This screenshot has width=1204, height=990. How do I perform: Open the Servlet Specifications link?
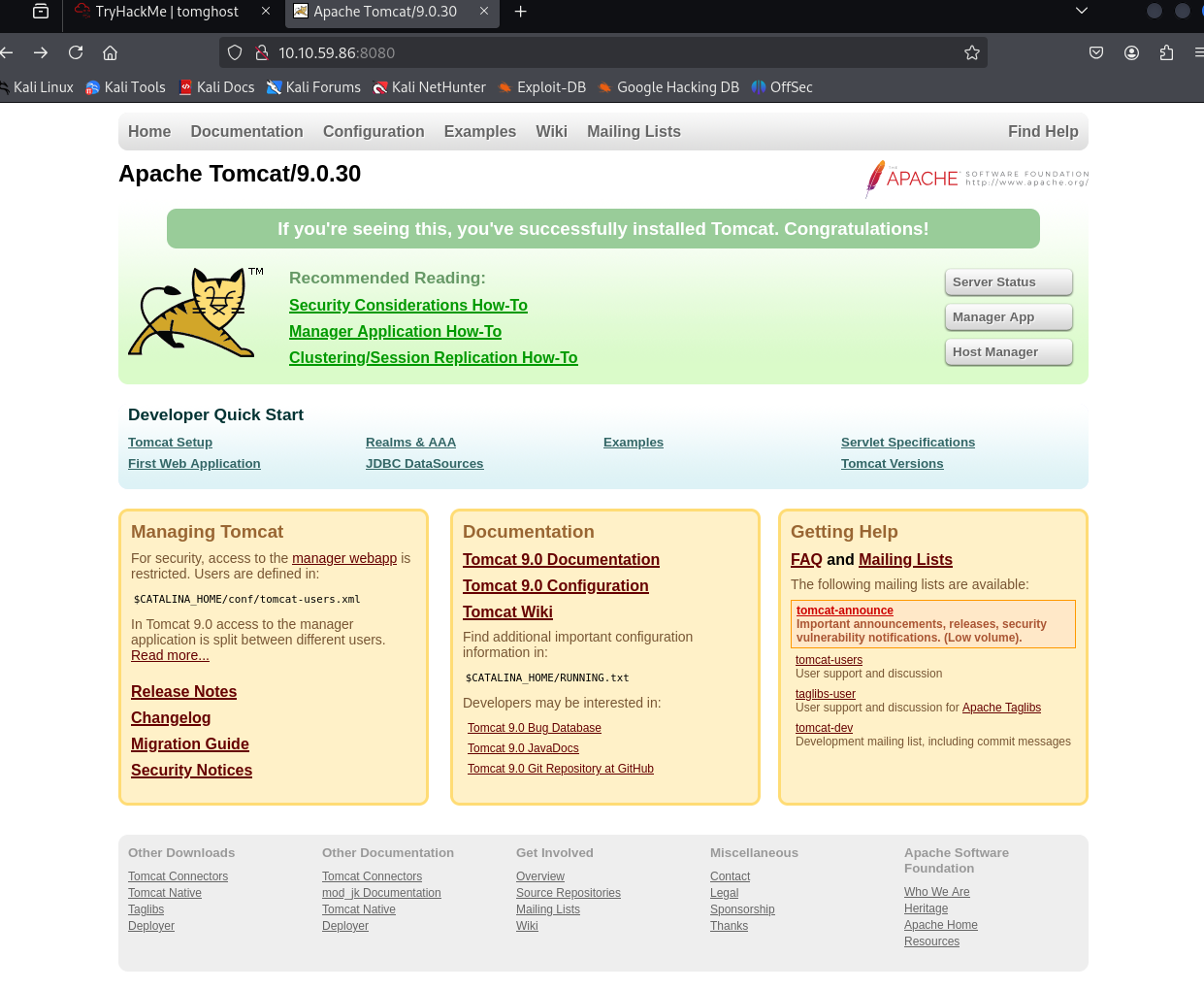(908, 442)
